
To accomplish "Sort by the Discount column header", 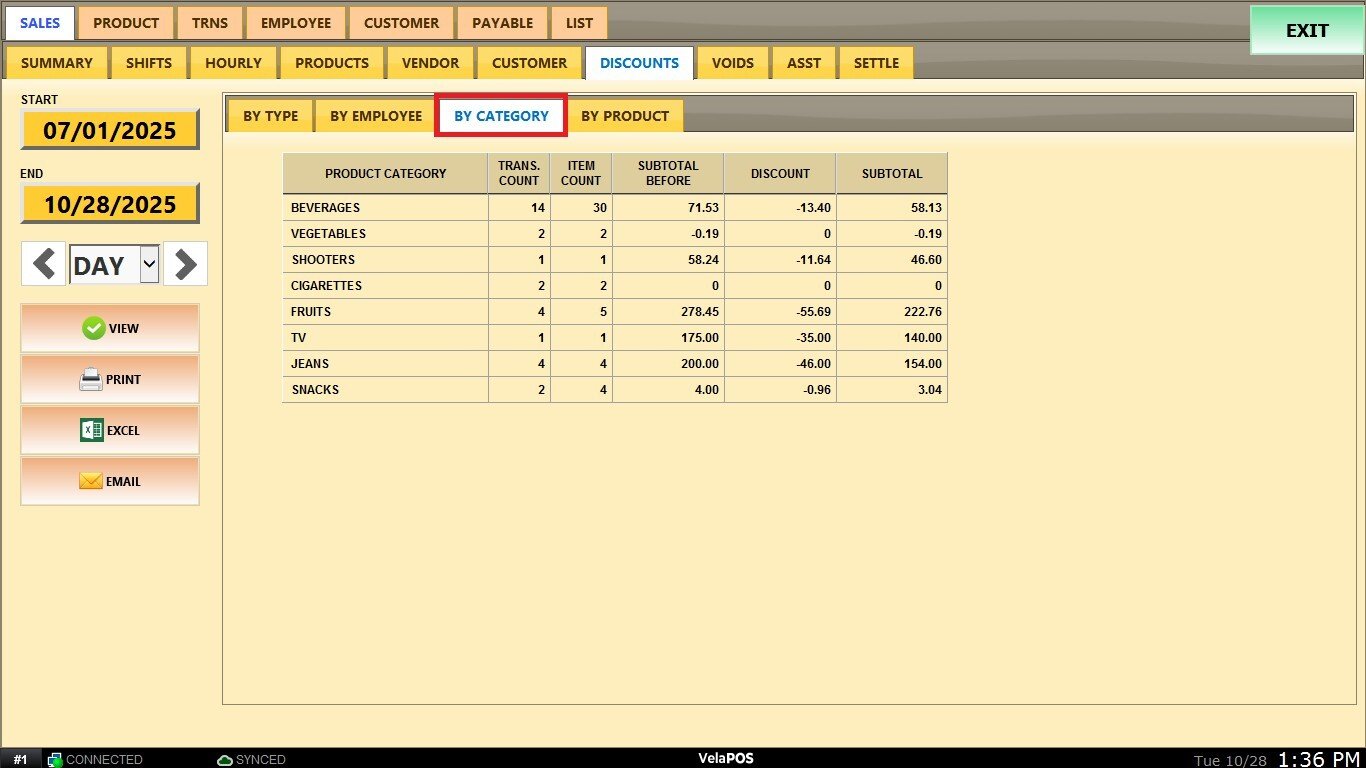I will click(x=780, y=174).
